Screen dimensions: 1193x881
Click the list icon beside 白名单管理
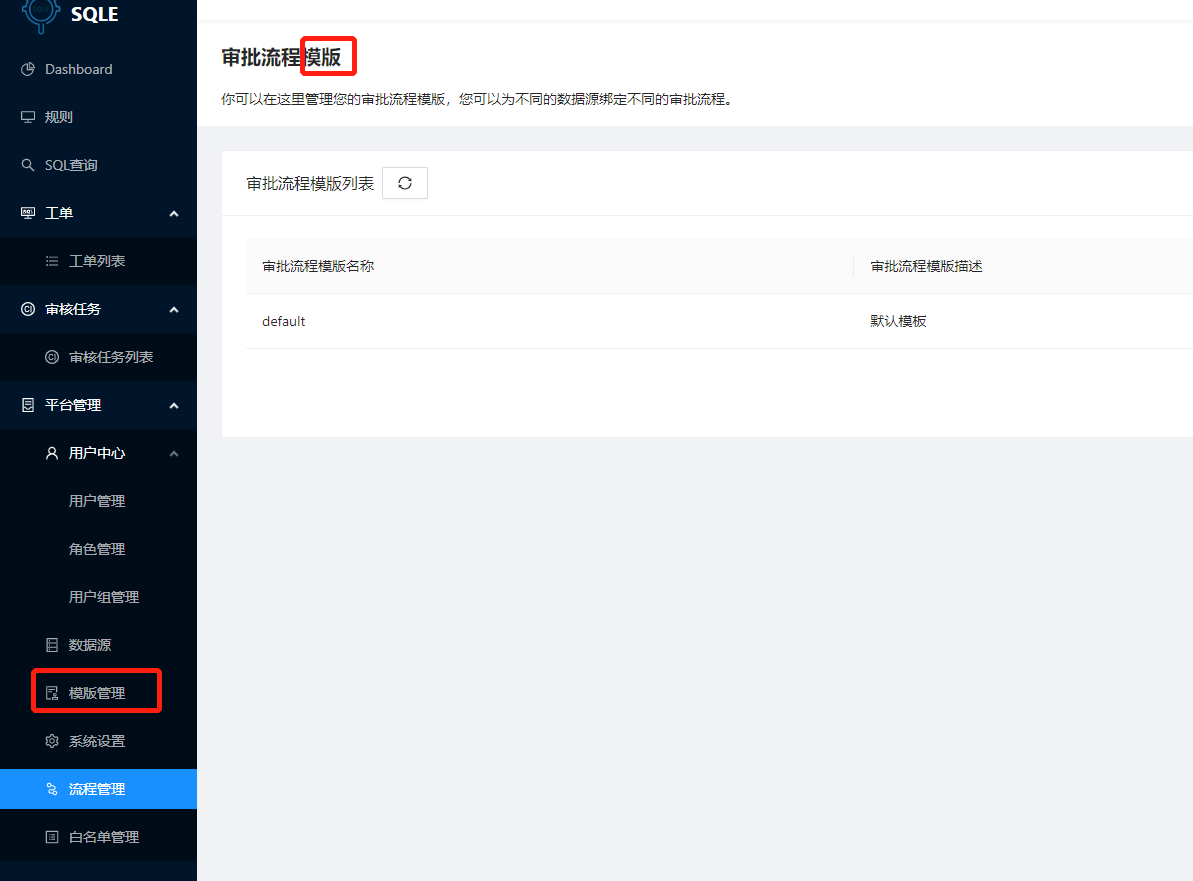click(52, 837)
